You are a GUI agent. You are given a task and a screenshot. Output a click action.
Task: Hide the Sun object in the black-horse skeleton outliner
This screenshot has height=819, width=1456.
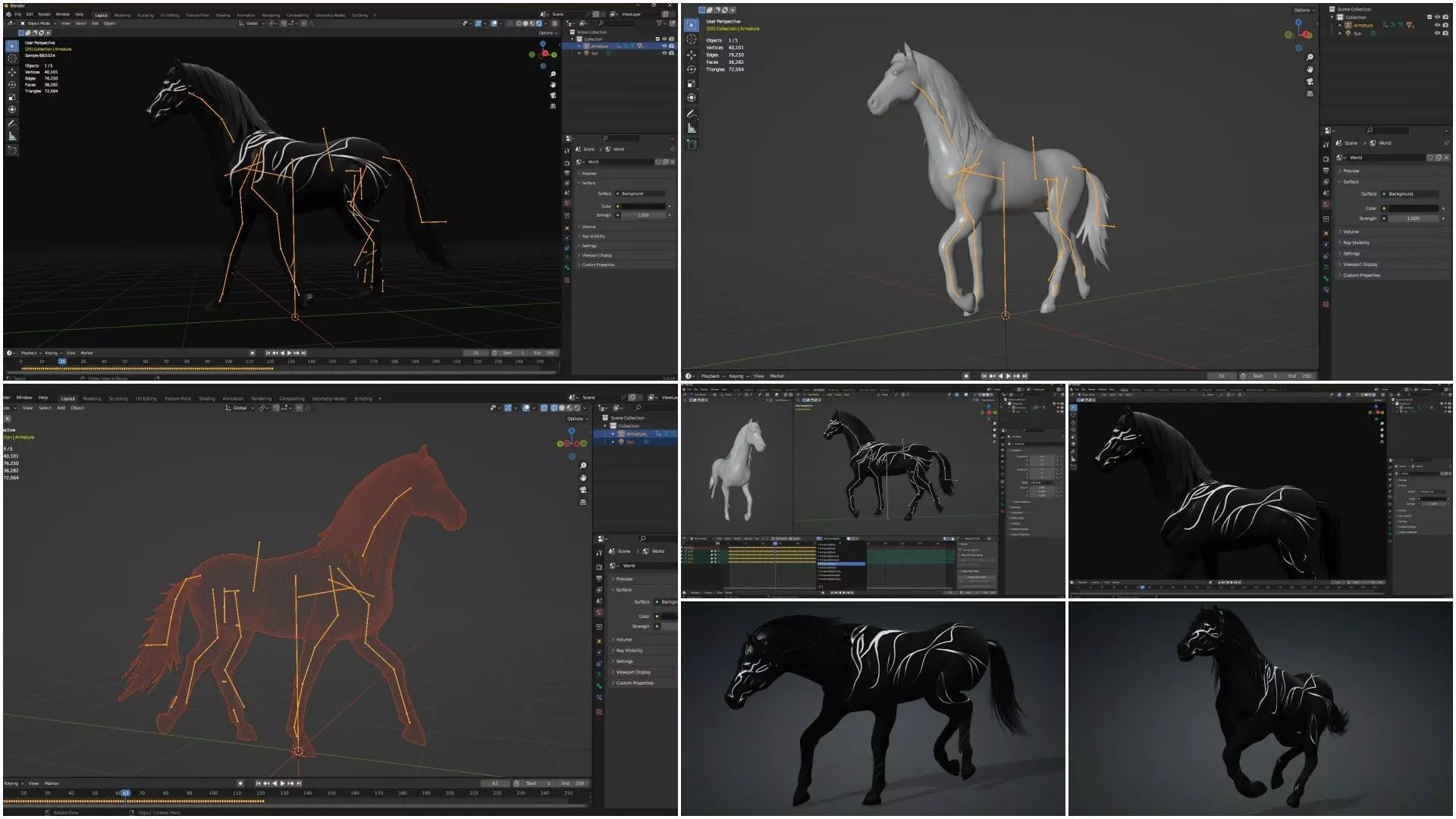[665, 53]
